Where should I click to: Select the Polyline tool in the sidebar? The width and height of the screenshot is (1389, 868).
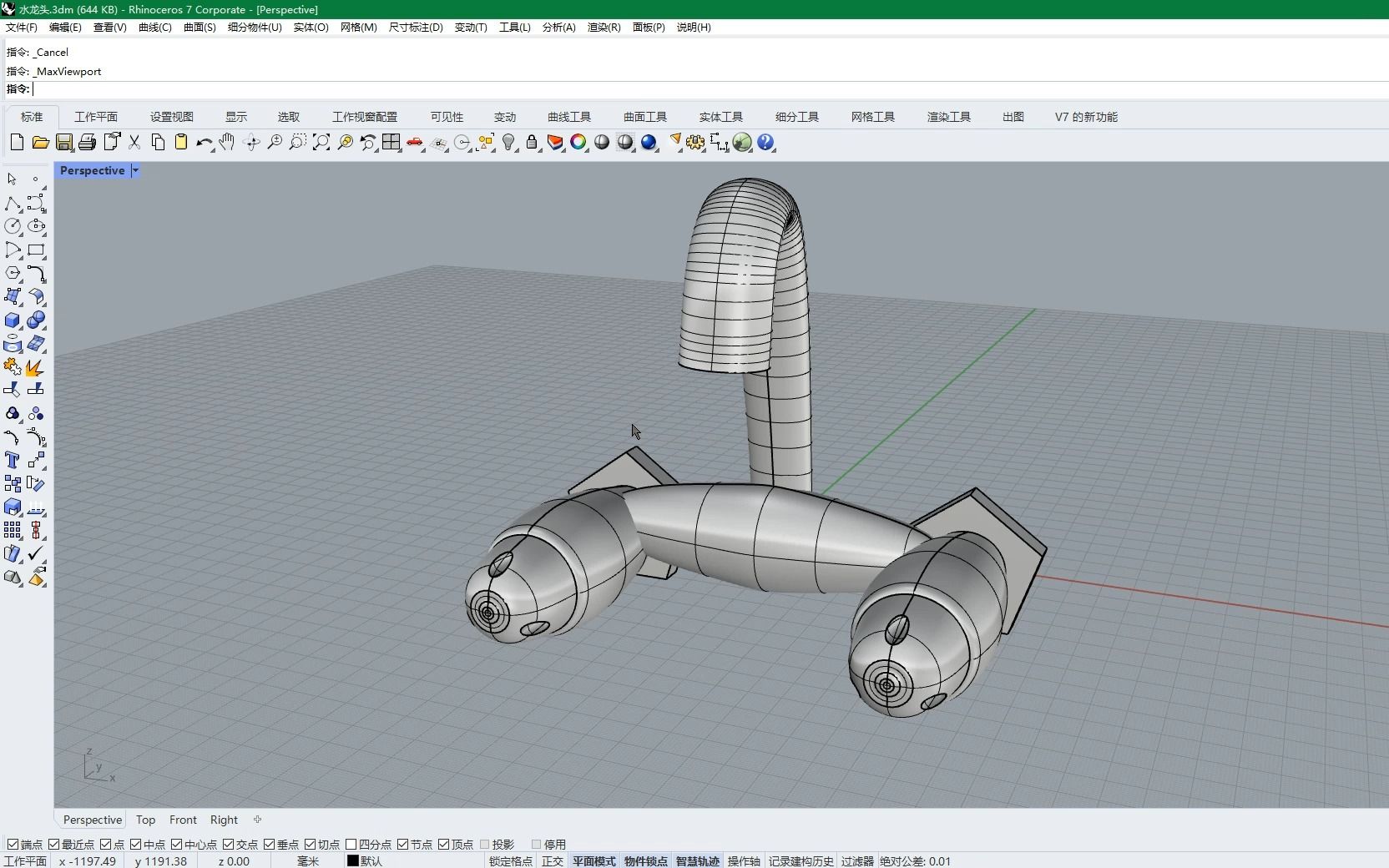(x=13, y=204)
